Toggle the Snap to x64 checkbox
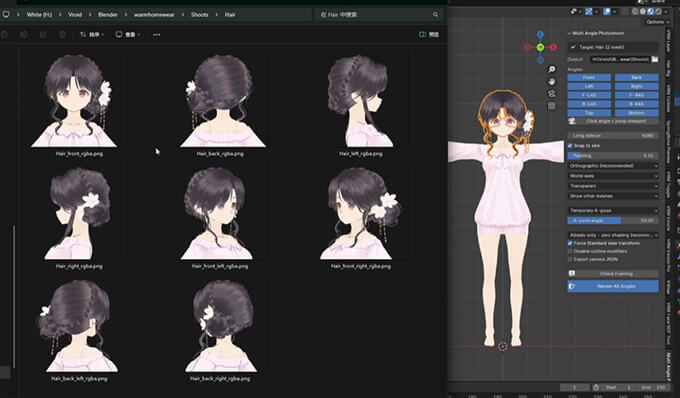 [570, 146]
